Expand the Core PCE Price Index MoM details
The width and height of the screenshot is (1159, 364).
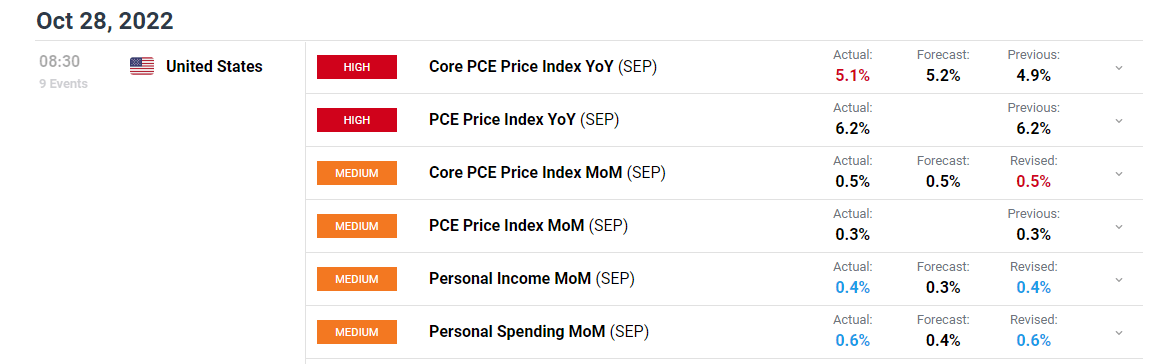coord(1118,173)
